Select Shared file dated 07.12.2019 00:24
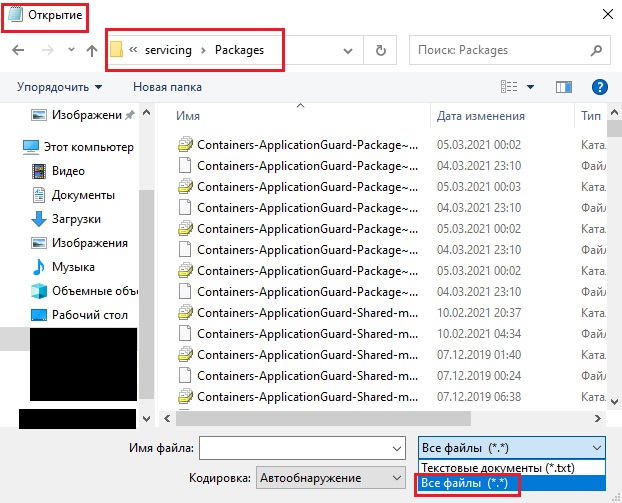Screen dimensions: 622x503 391,376
